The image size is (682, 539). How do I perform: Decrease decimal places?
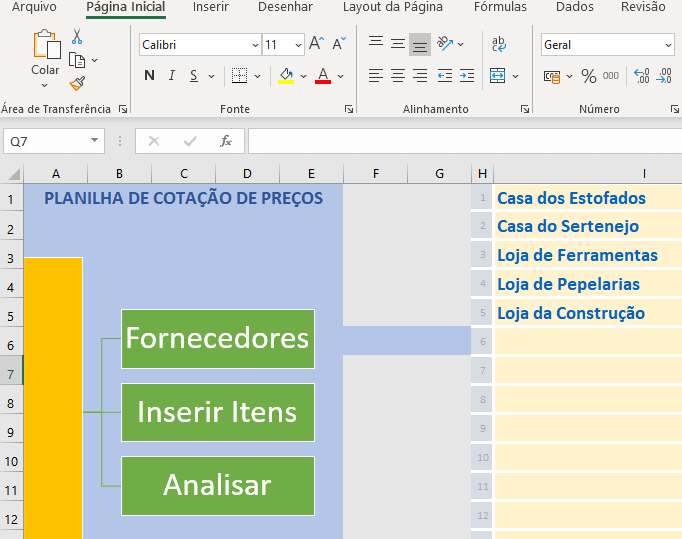[664, 76]
